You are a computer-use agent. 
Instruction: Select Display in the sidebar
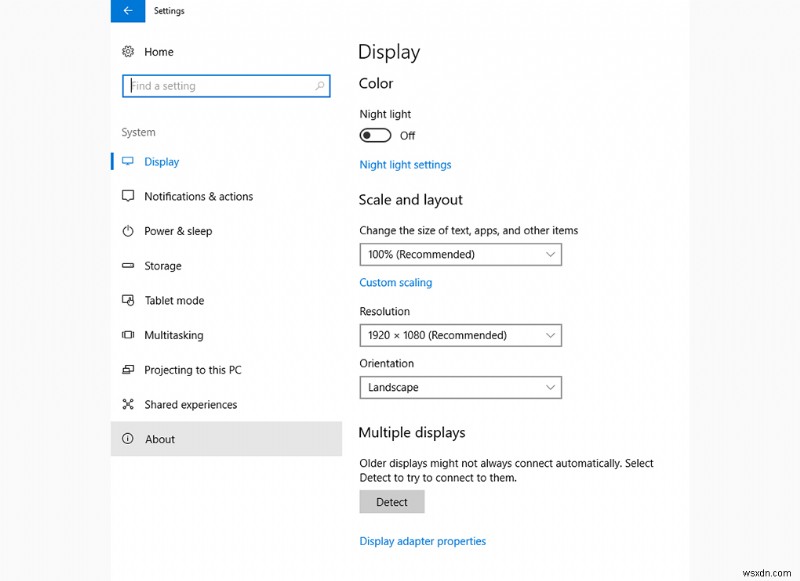pyautogui.click(x=164, y=160)
